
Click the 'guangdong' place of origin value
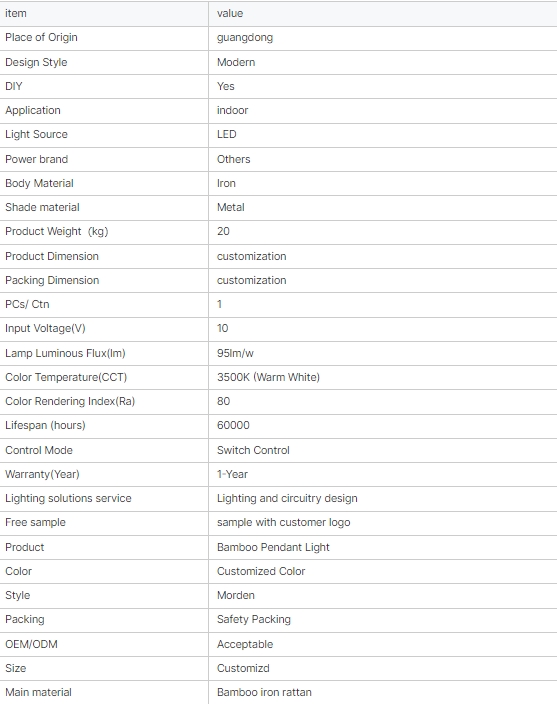click(245, 38)
